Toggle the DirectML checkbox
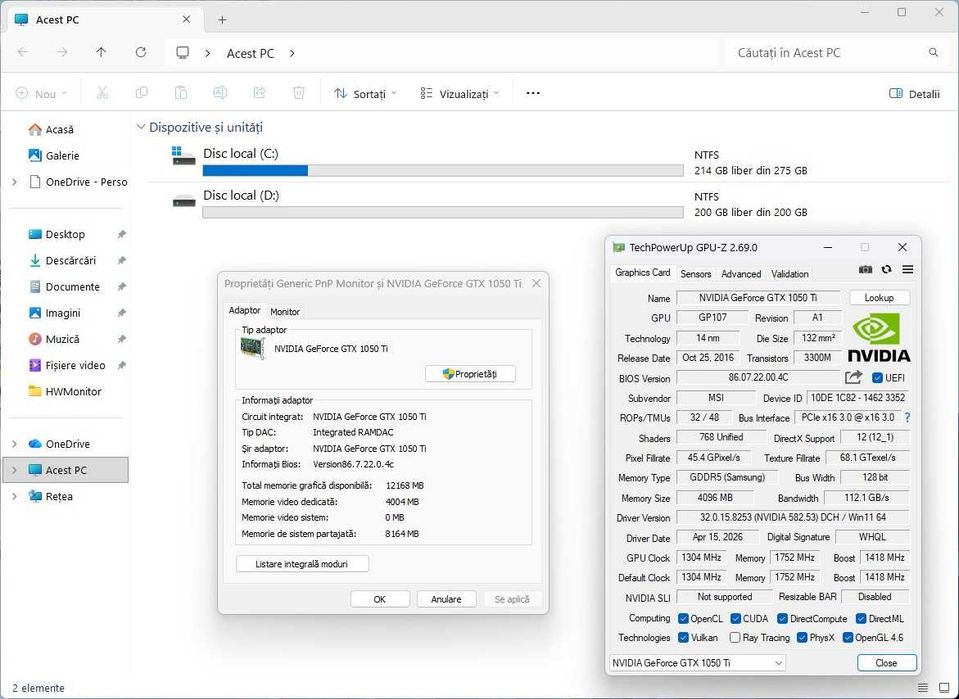Image resolution: width=959 pixels, height=699 pixels. click(861, 619)
